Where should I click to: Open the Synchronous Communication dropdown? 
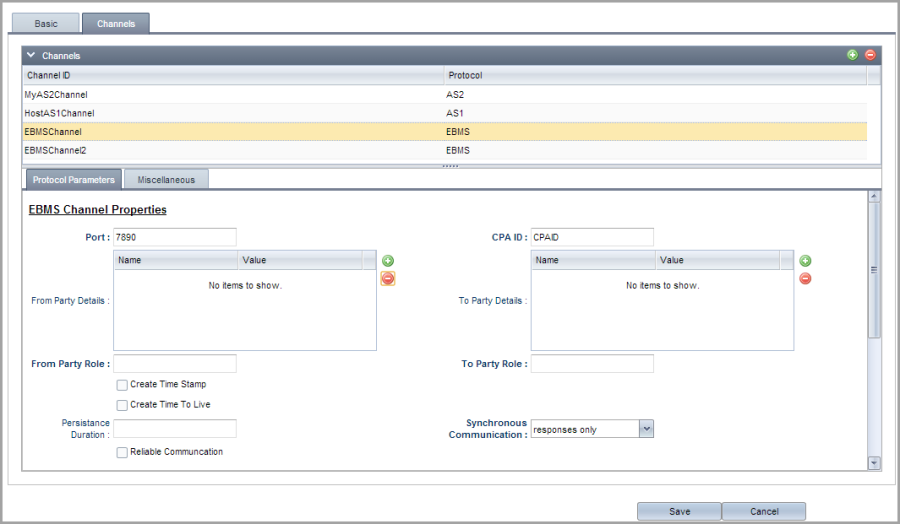pyautogui.click(x=645, y=428)
